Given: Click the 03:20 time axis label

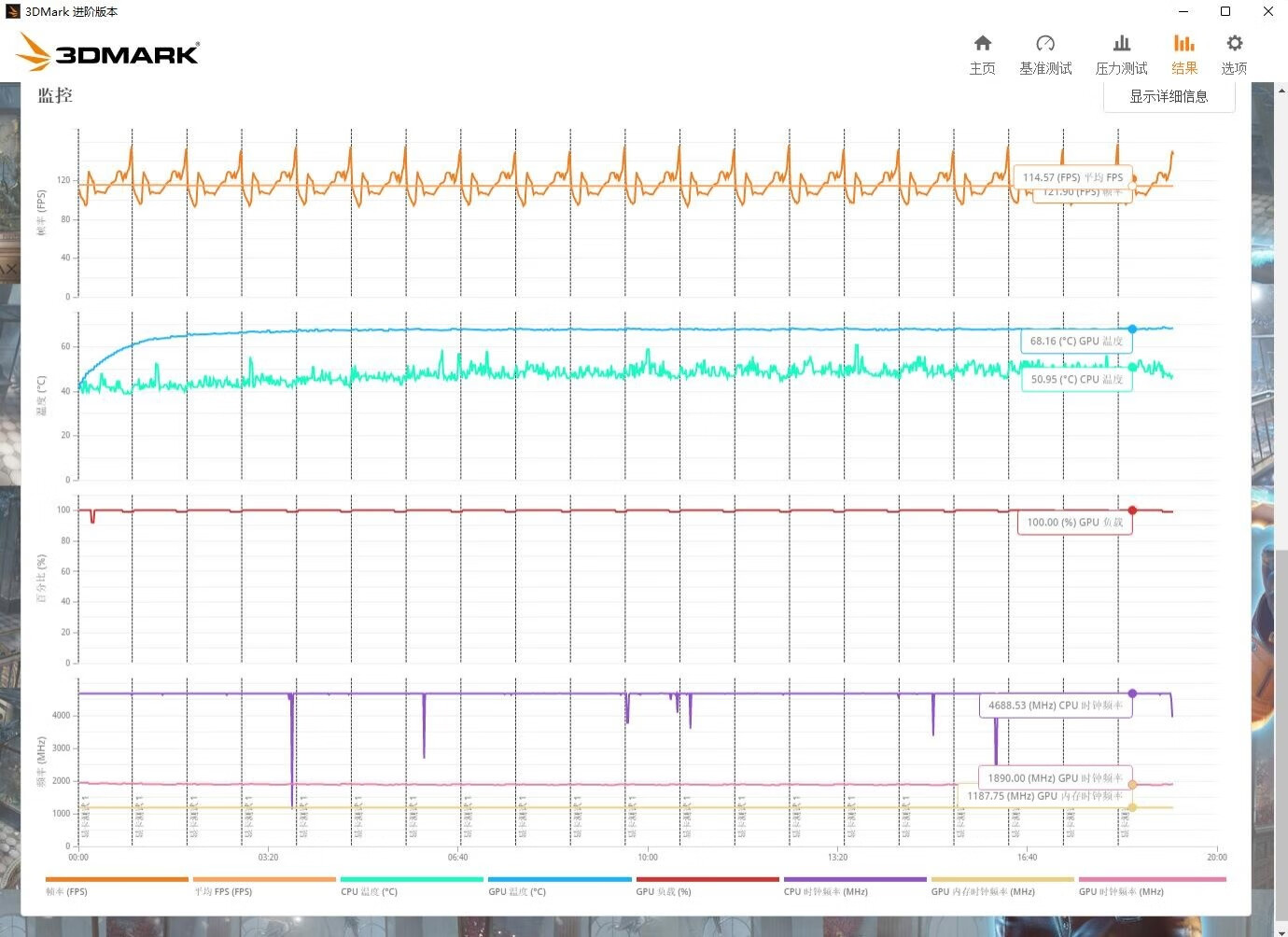Looking at the screenshot, I should (x=268, y=857).
